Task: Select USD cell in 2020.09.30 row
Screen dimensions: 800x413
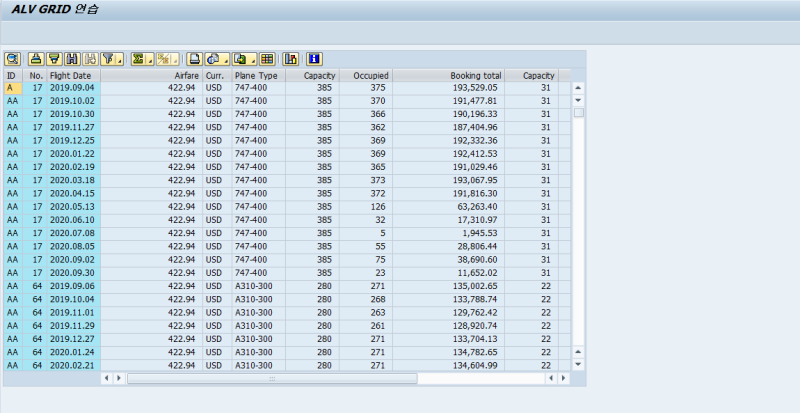Action: pos(217,273)
